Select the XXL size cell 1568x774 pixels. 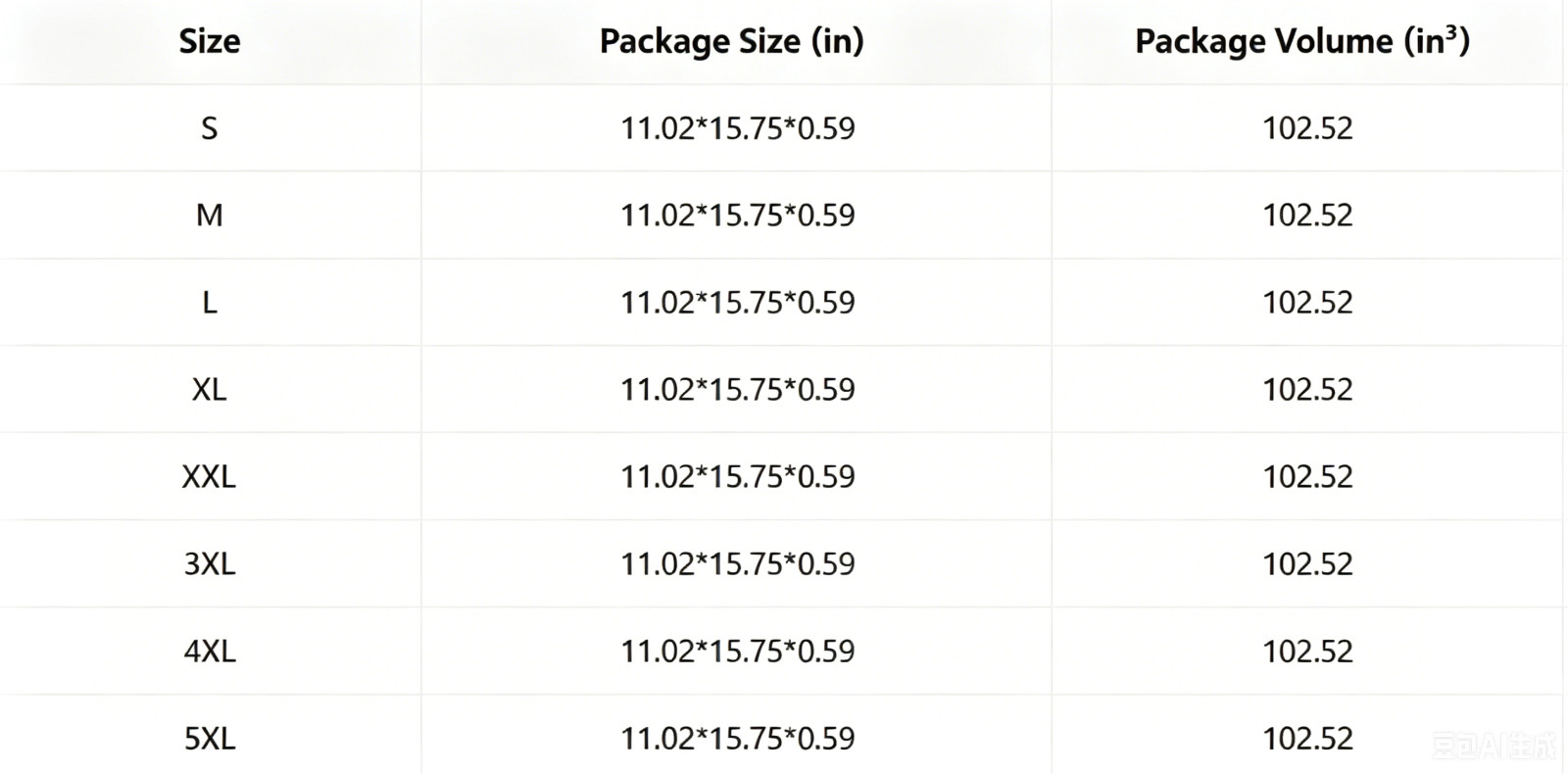(209, 477)
